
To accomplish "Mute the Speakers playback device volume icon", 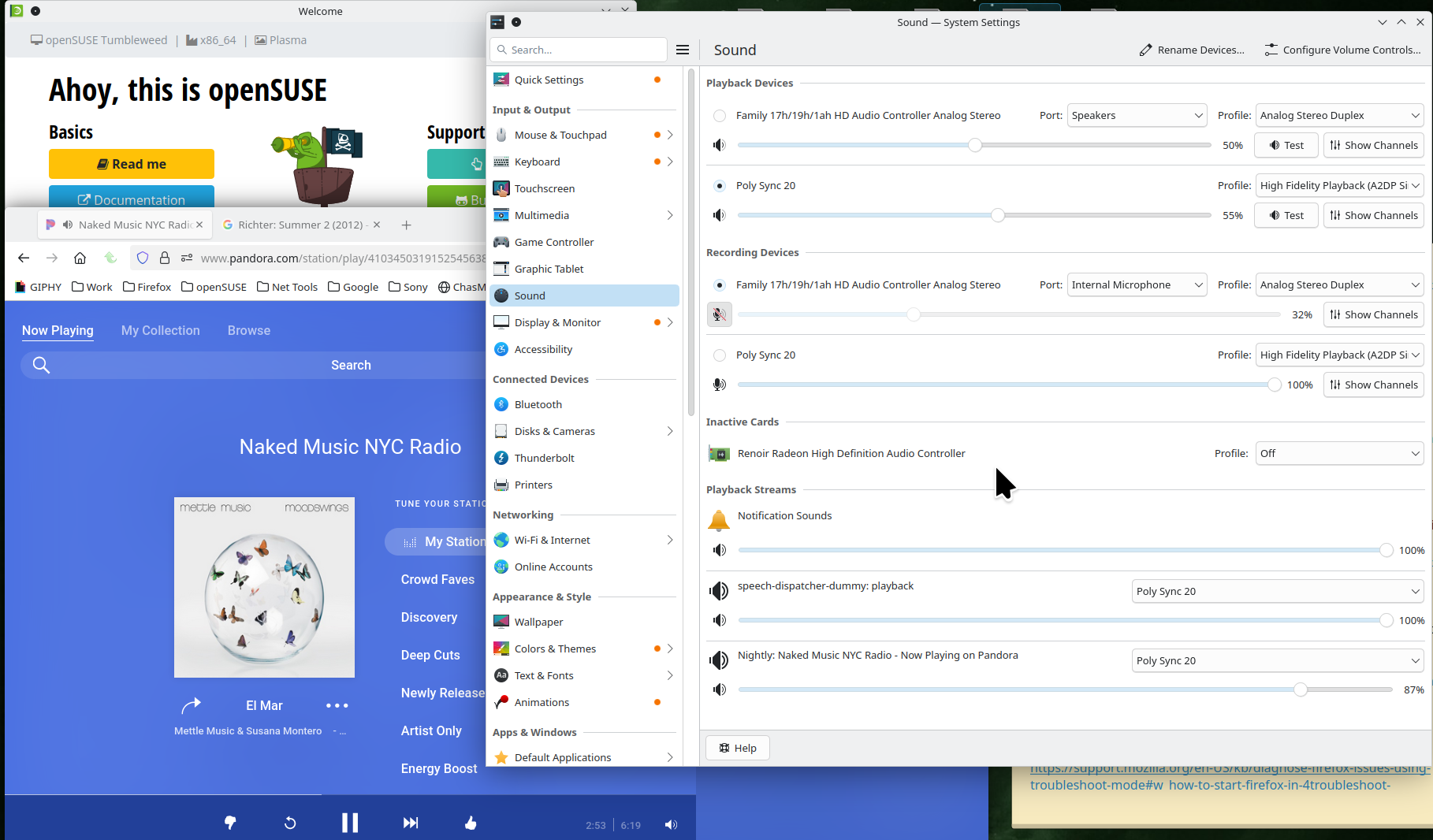I will (719, 145).
